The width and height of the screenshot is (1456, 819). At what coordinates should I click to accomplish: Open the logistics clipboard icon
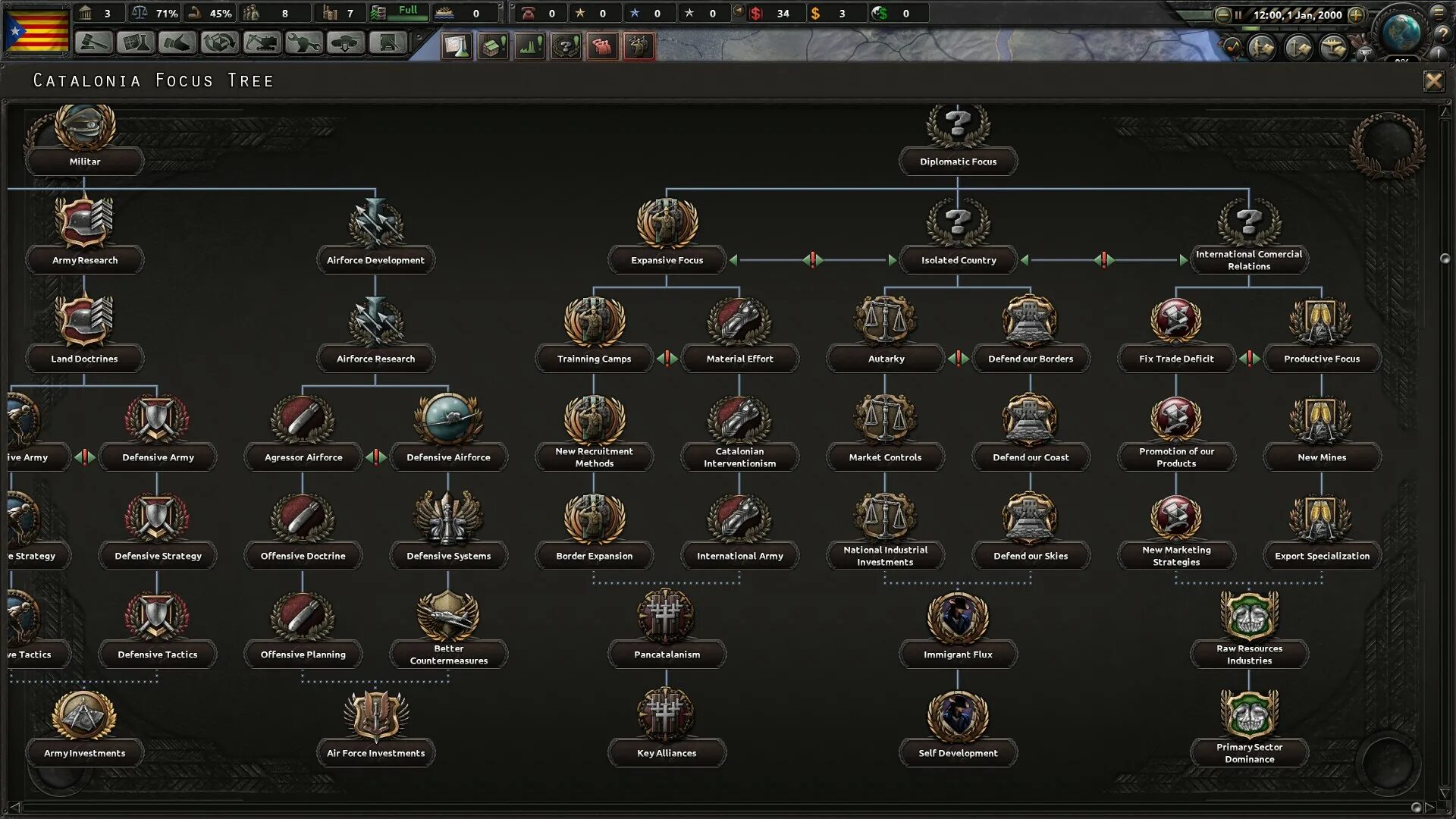[x=388, y=43]
